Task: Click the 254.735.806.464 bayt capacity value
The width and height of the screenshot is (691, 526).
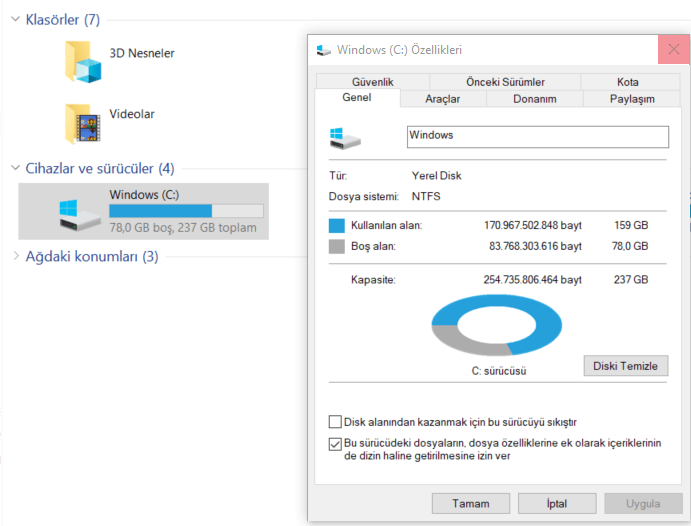Action: tap(532, 280)
